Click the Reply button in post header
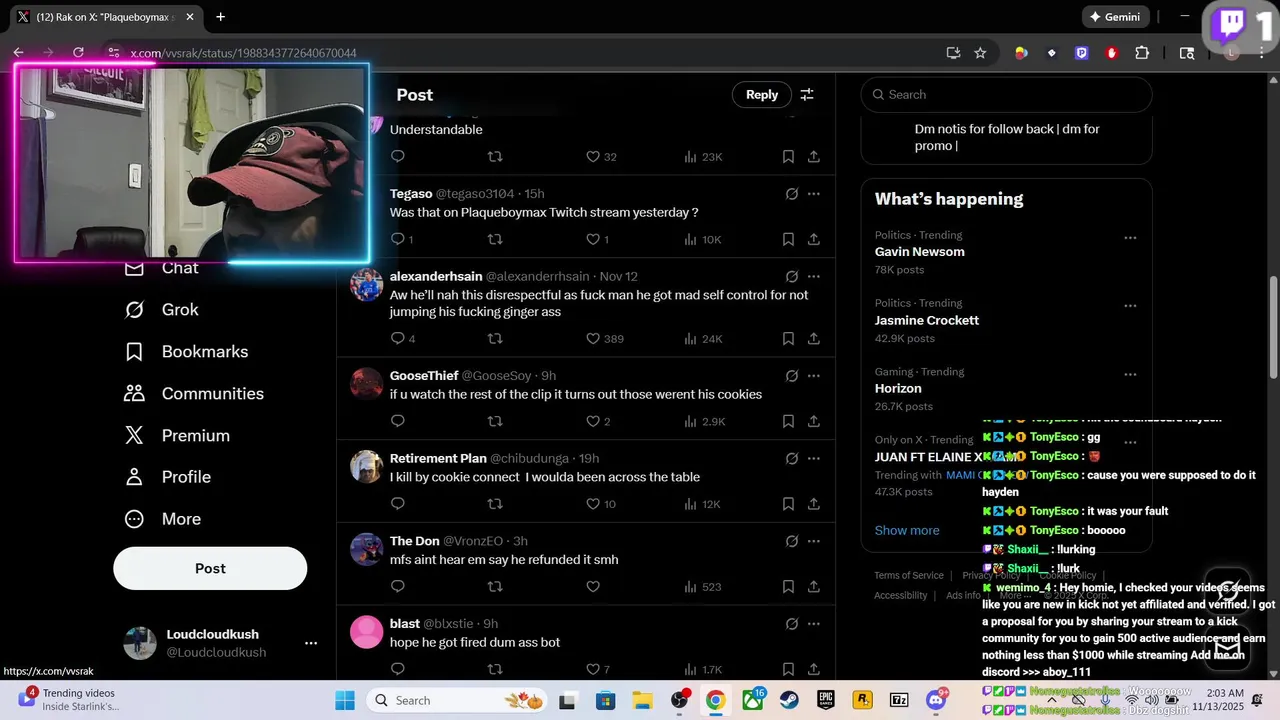Viewport: 1280px width, 720px height. pyautogui.click(x=761, y=94)
